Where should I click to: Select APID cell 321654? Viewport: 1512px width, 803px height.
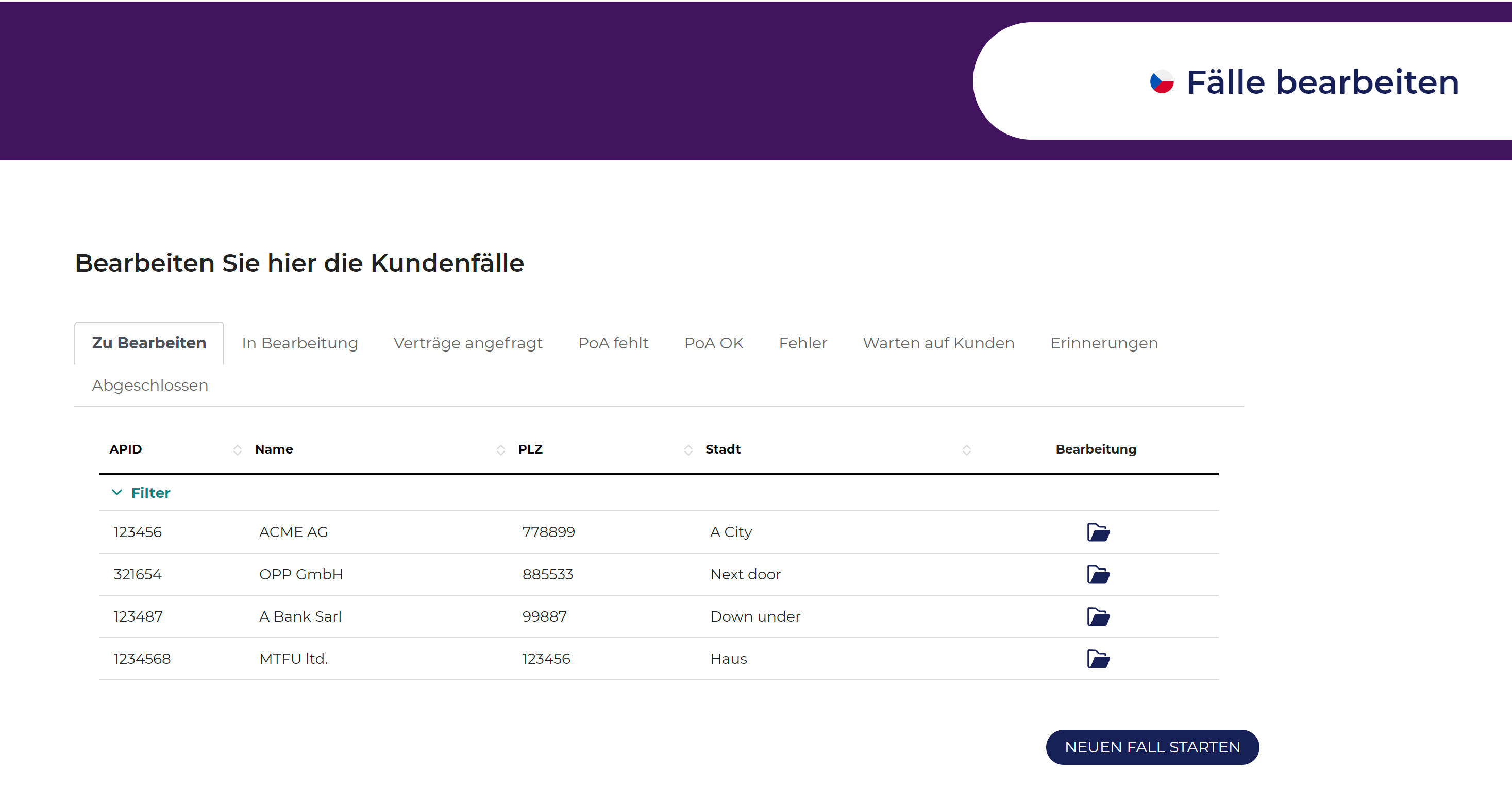pos(138,574)
